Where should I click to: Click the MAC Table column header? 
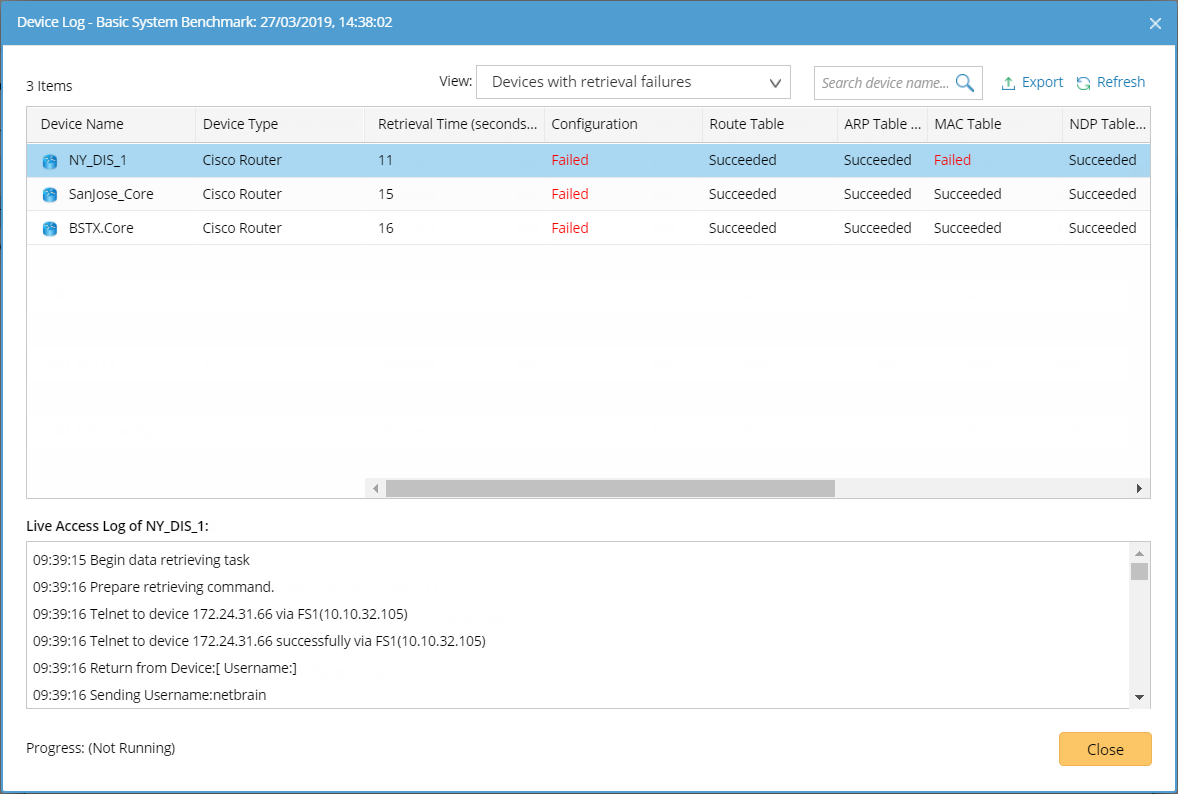[967, 124]
